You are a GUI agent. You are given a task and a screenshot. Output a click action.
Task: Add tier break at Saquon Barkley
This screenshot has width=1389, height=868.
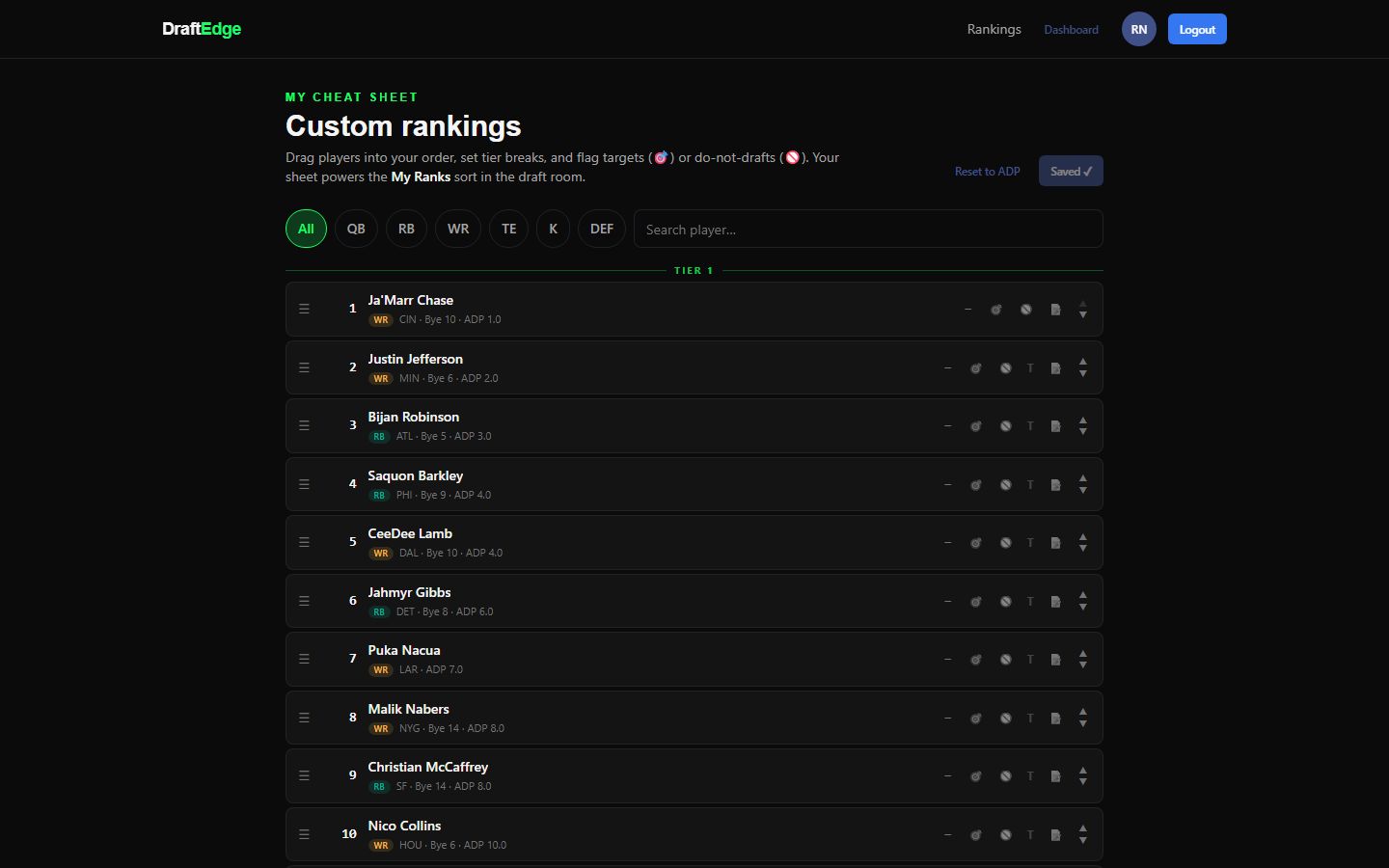1030,484
